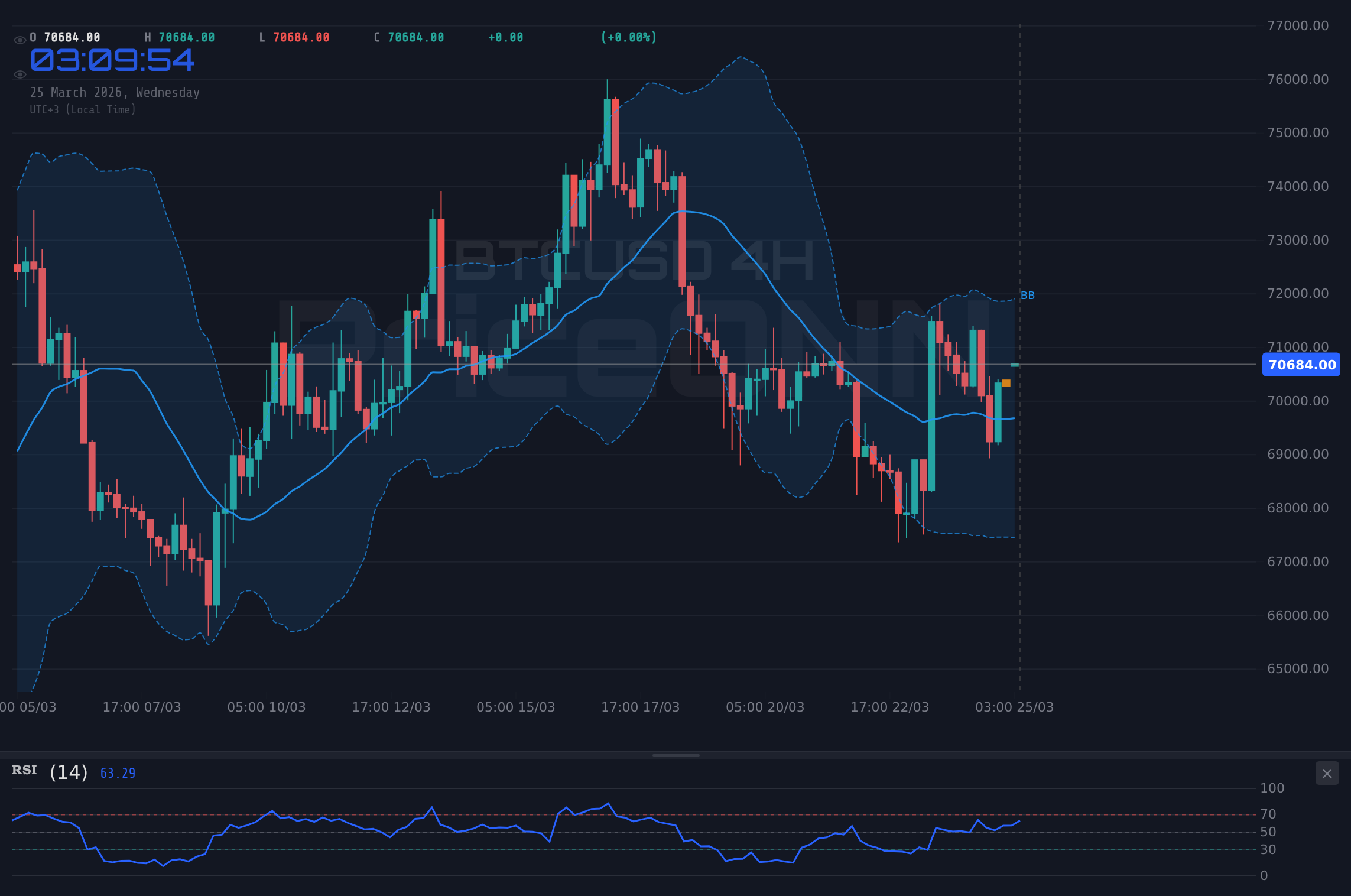
Task: Click the eye icon next to the clock display
Action: 20,74
